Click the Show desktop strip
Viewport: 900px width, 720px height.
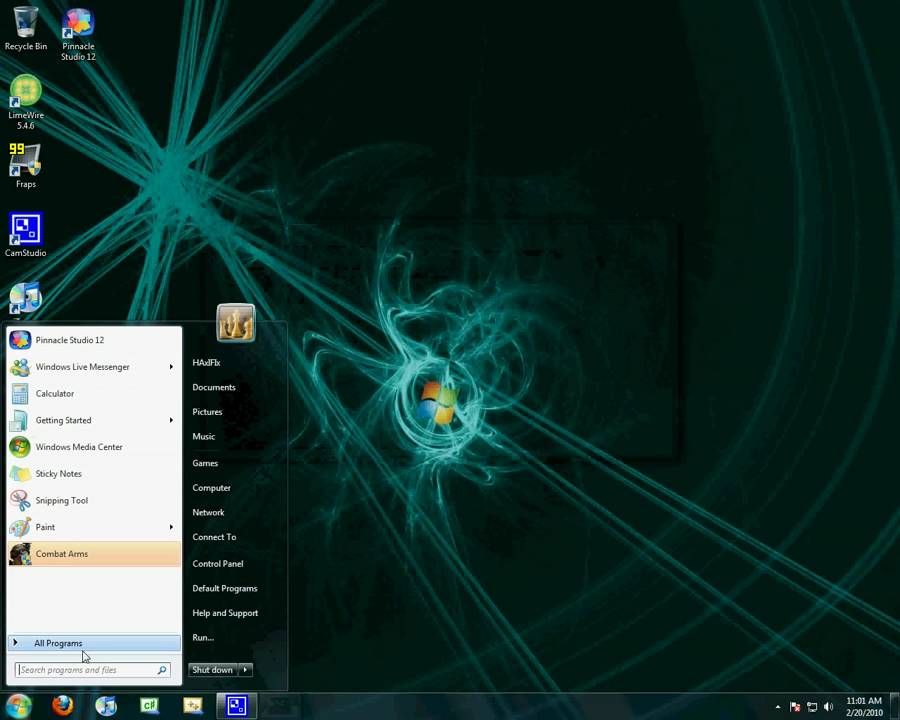click(894, 706)
